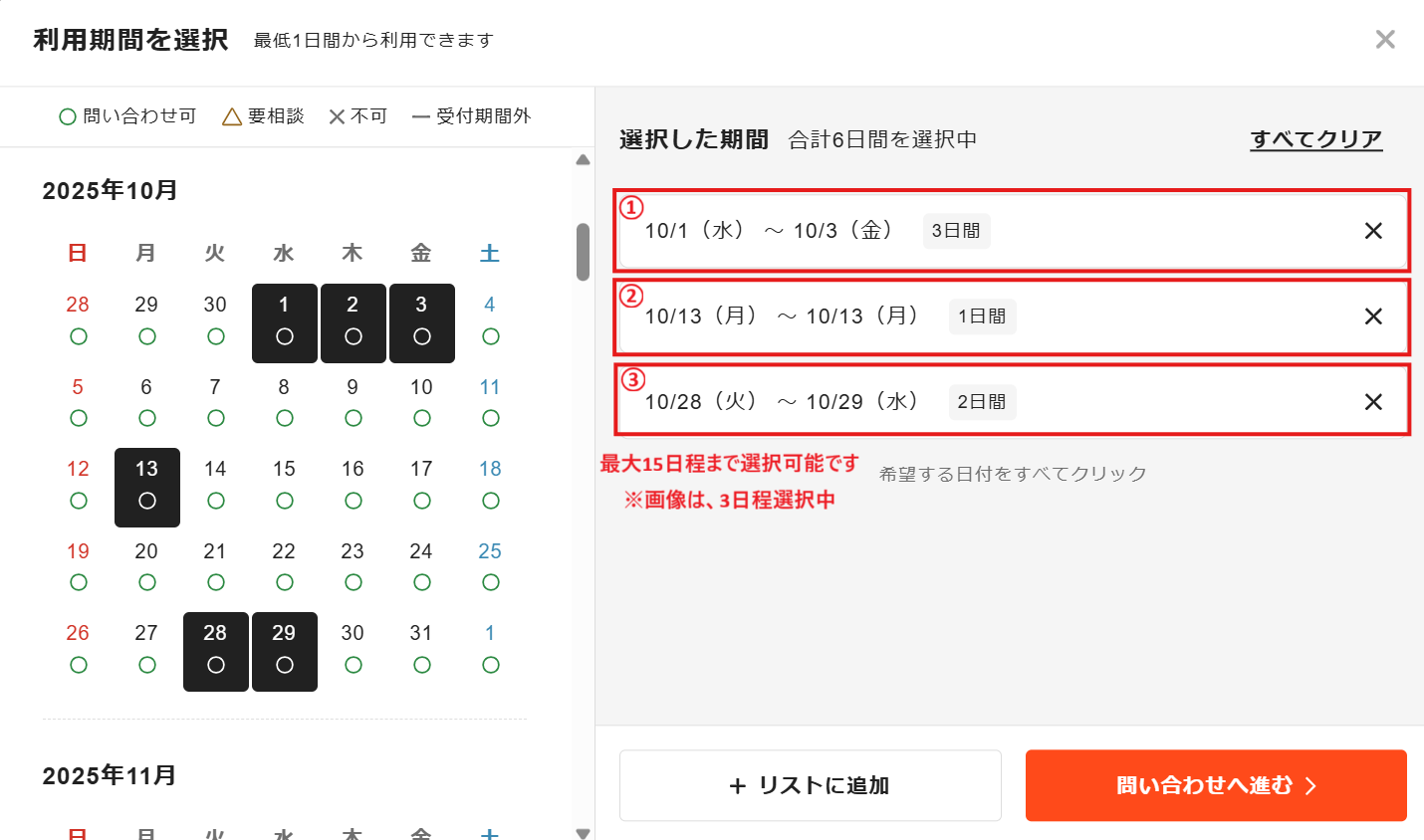This screenshot has width=1424, height=840.
Task: Remove the 10/1 to 10/3 period
Action: pyautogui.click(x=1373, y=231)
